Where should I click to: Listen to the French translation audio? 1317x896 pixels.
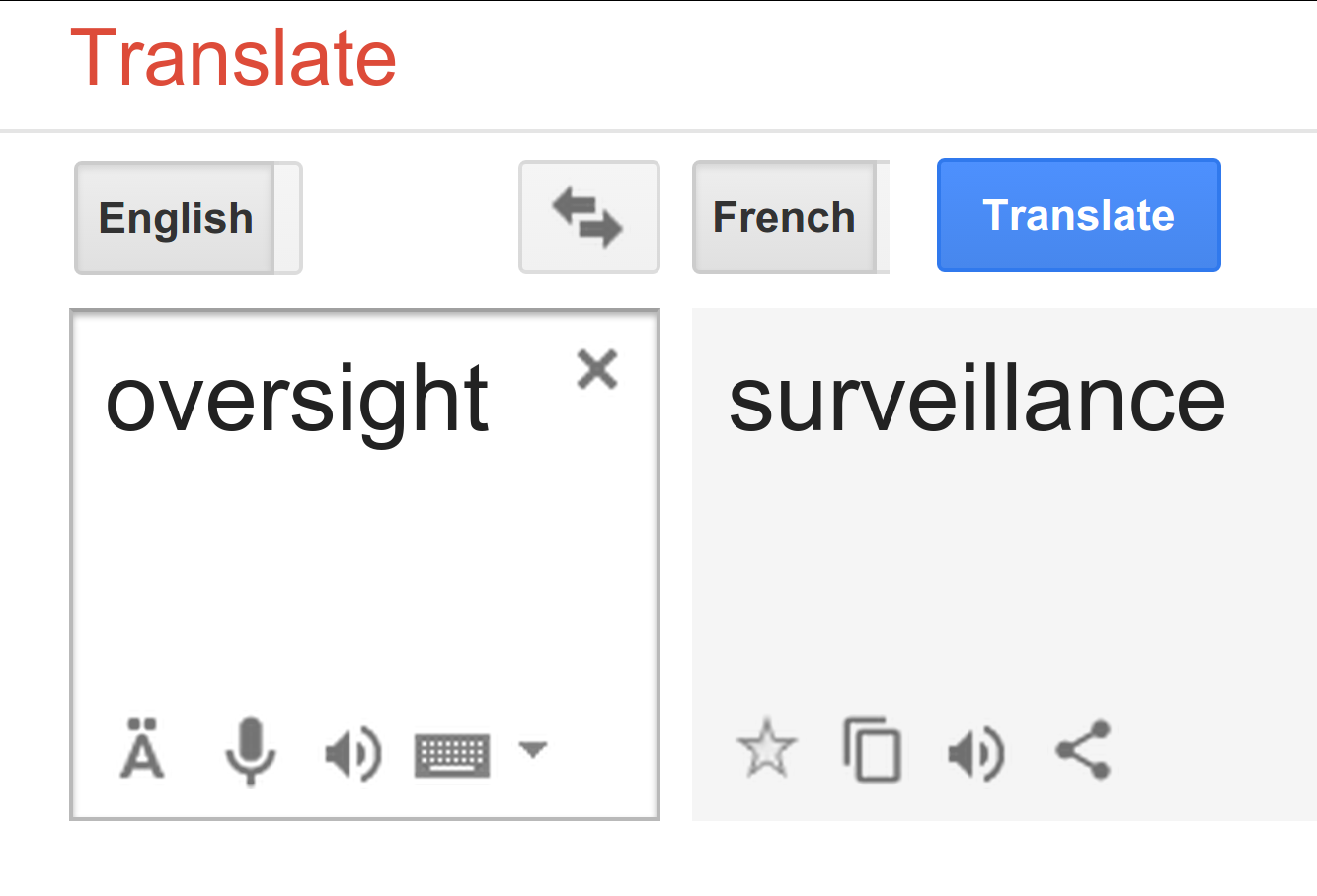(x=975, y=753)
